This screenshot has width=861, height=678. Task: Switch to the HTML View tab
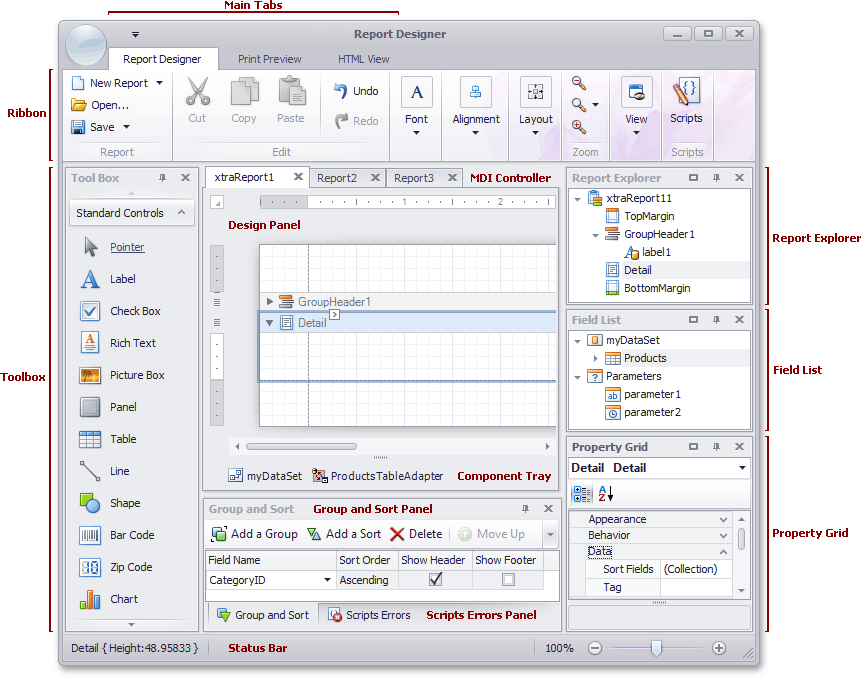364,59
